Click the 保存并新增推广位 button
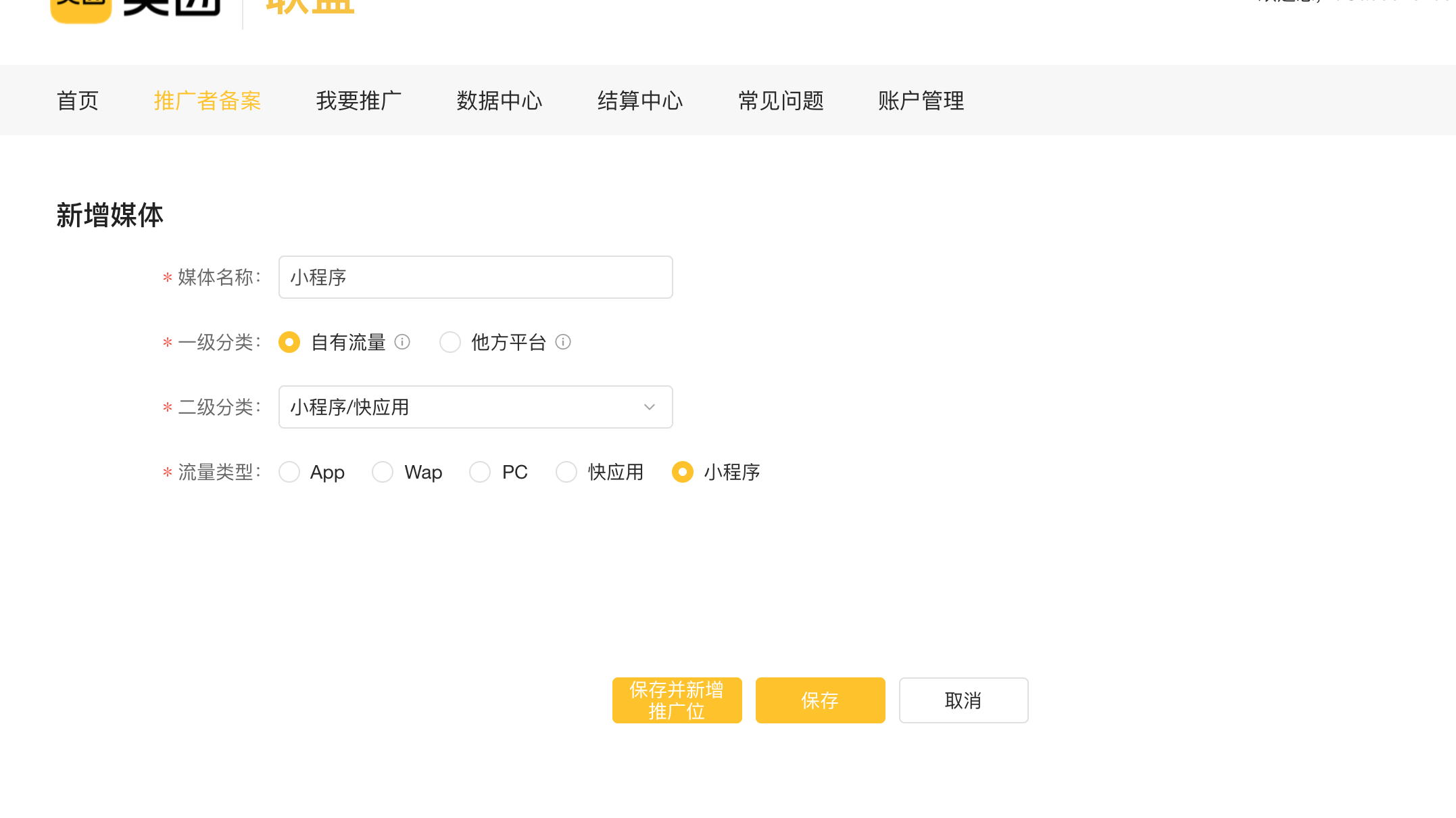 tap(677, 700)
